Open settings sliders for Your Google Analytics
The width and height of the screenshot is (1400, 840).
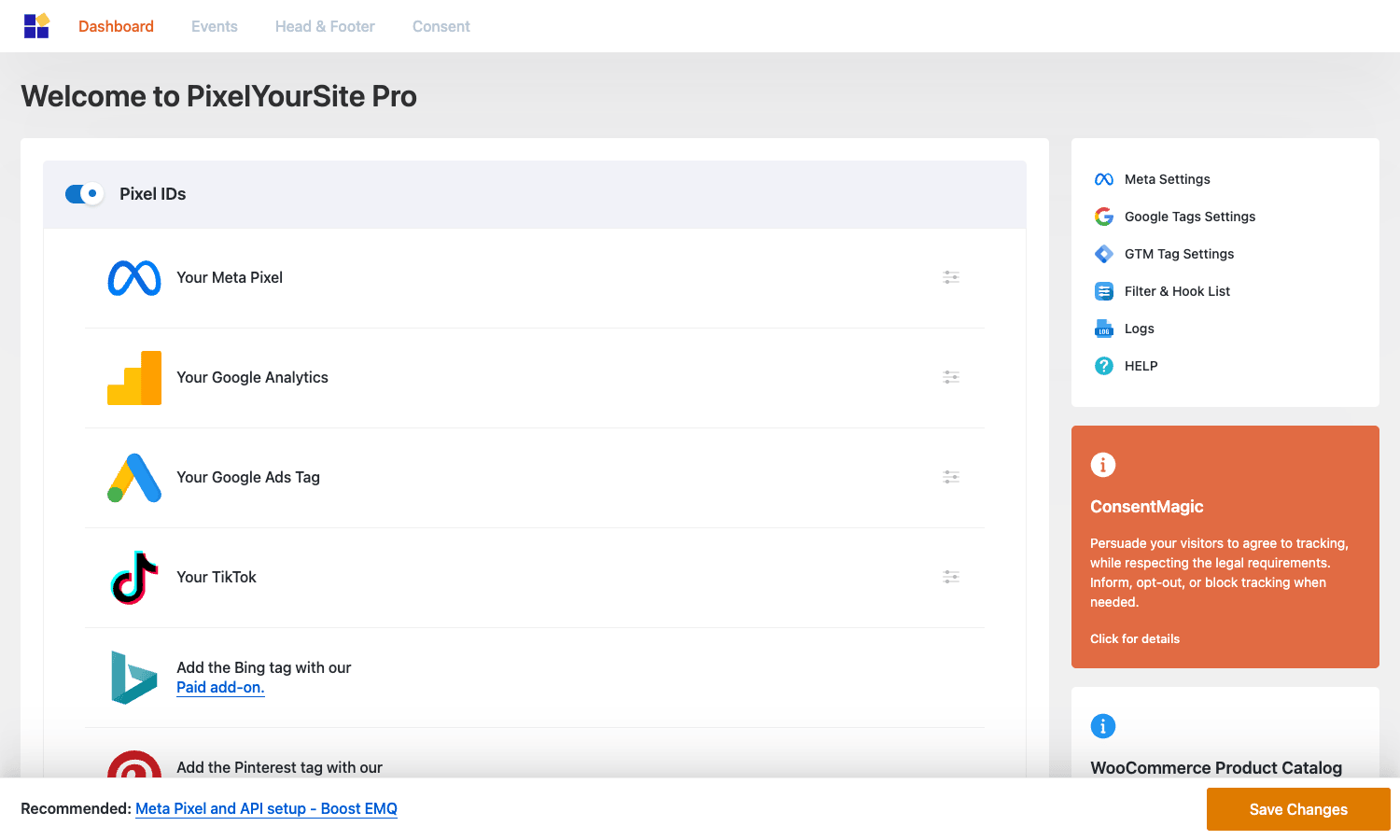(951, 377)
